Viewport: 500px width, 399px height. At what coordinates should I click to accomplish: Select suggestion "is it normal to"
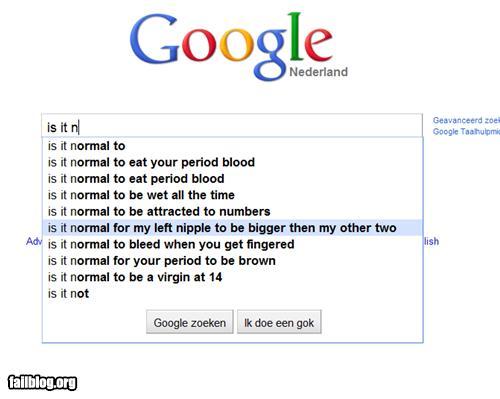tap(232, 146)
